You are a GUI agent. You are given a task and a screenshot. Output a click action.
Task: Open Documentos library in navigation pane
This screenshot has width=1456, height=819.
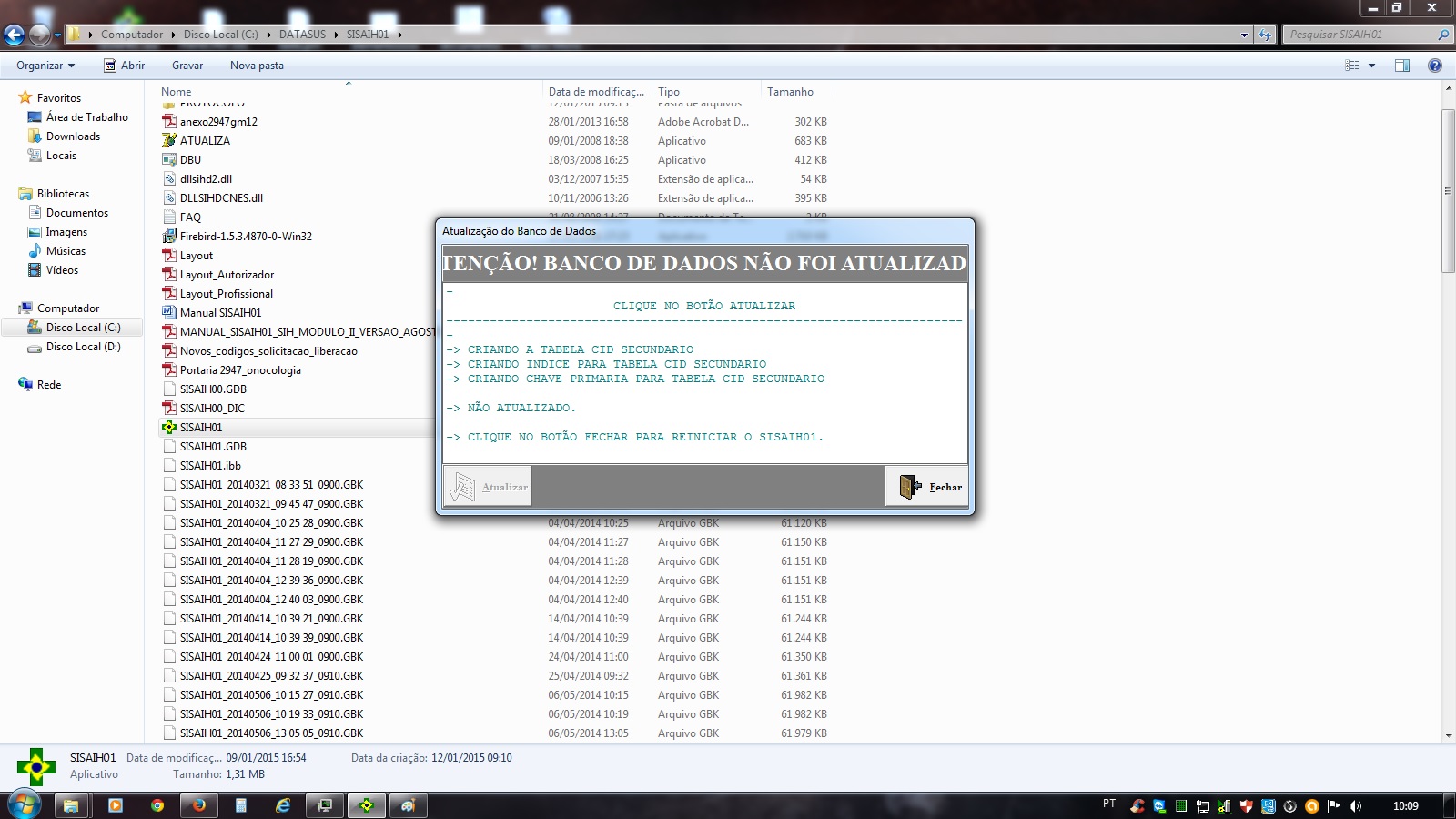click(77, 212)
